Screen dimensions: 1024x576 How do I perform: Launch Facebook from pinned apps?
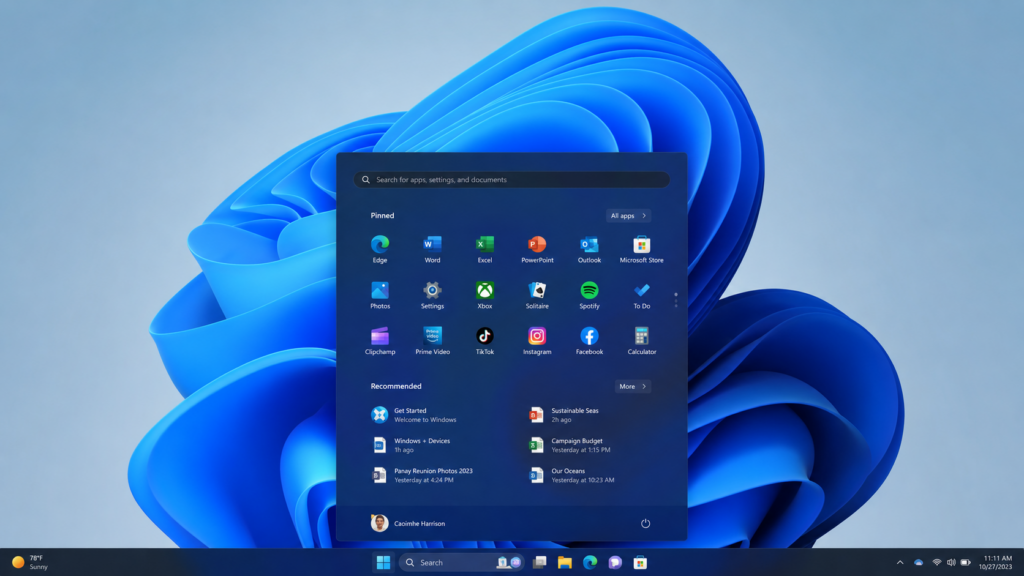[589, 340]
